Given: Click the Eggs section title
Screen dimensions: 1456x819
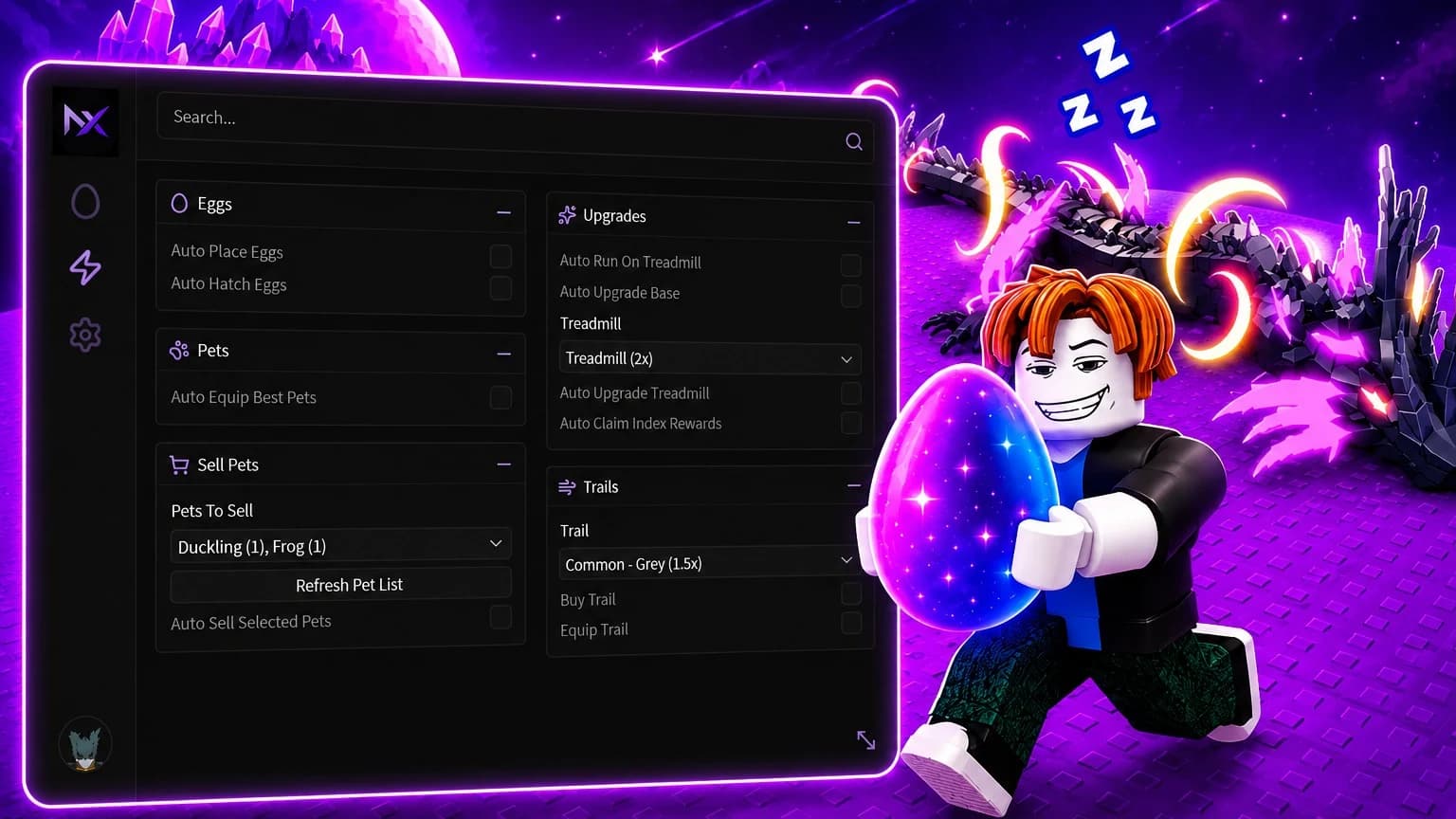Looking at the screenshot, I should [x=214, y=204].
